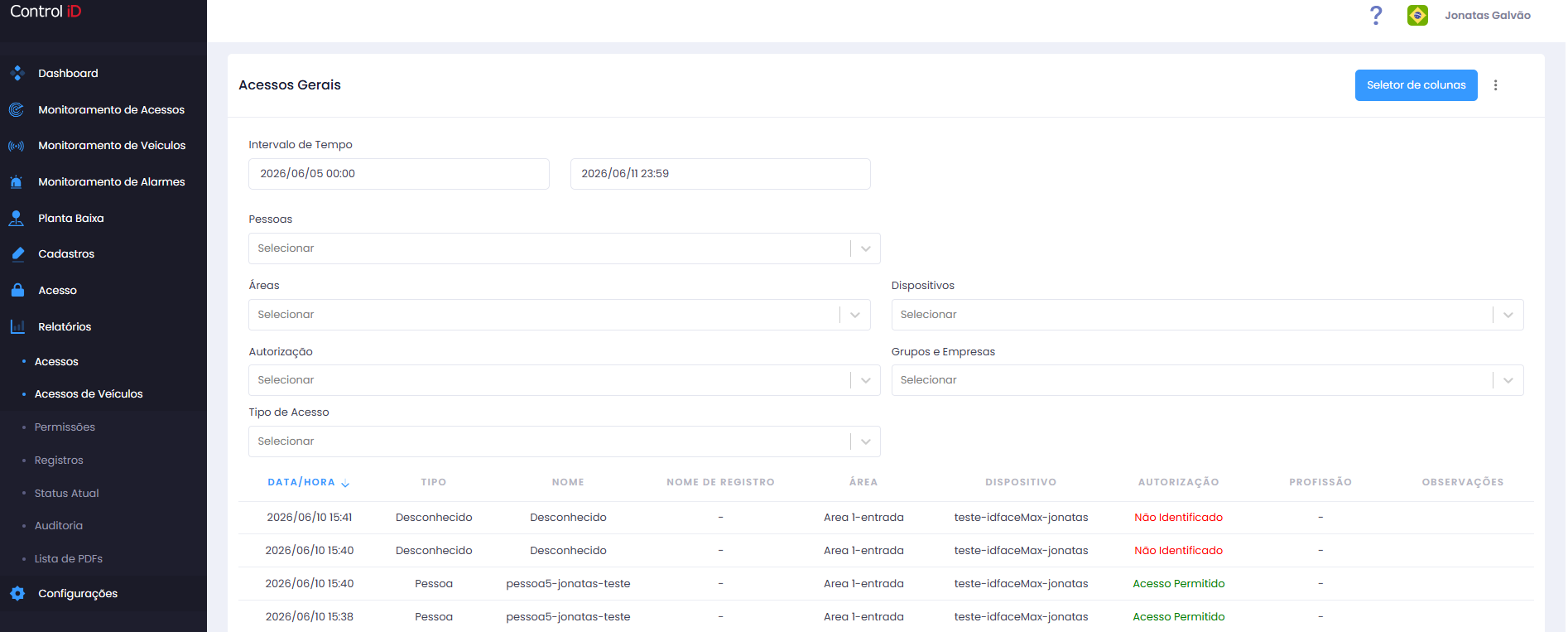Screen dimensions: 1568x632
Task: Open Monitoramento de Alarmes page
Action: (111, 181)
